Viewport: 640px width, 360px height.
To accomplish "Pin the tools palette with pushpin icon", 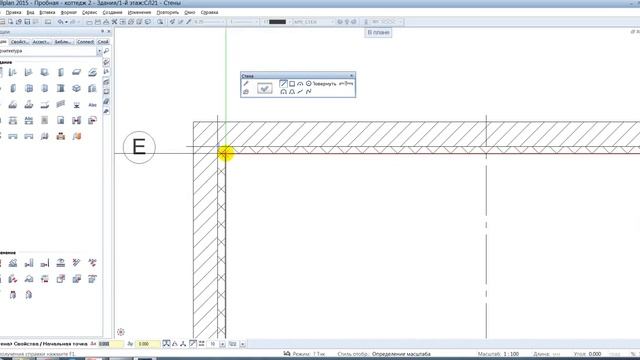I will [102, 31].
